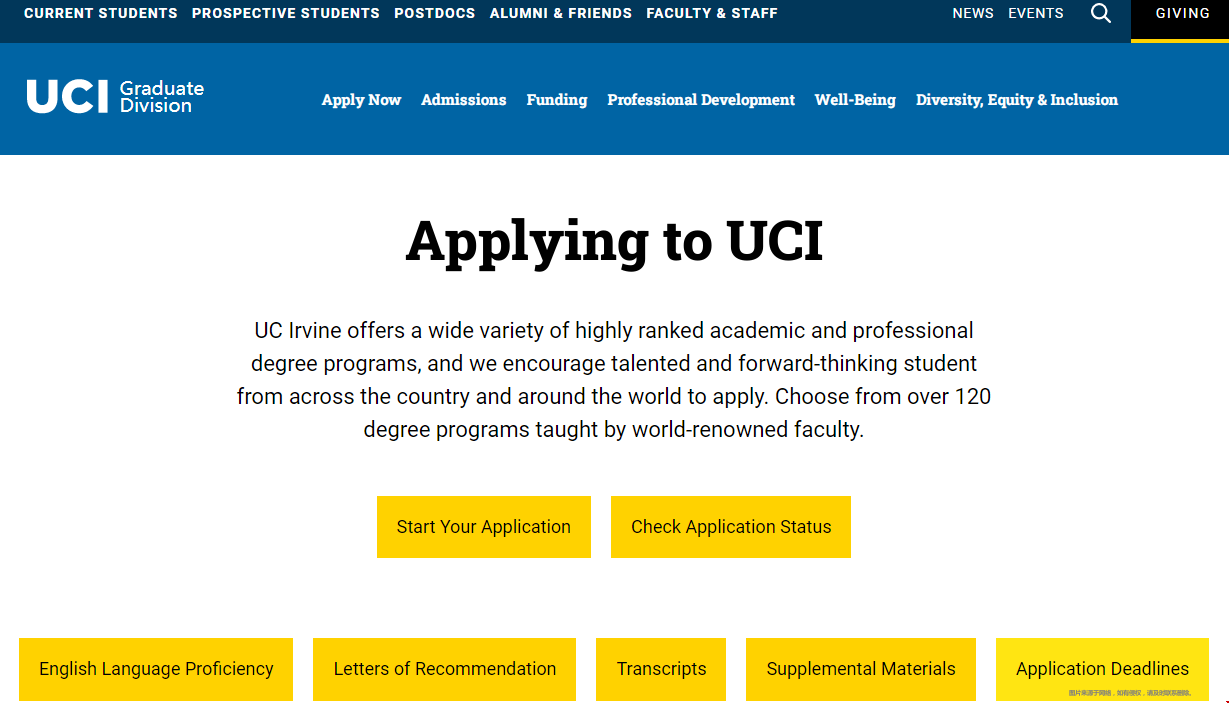1229x703 pixels.
Task: Open Diversity, Equity & Inclusion menu
Action: coord(1017,100)
